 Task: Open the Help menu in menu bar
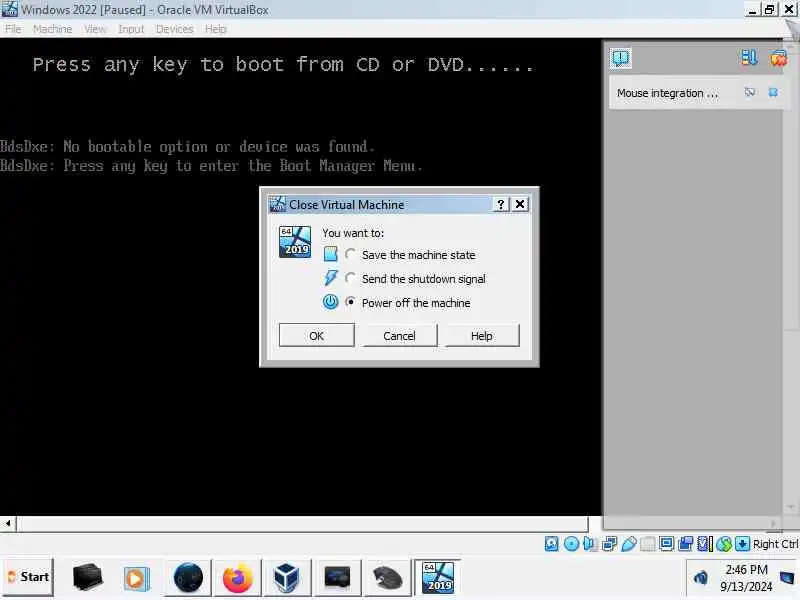tap(215, 29)
